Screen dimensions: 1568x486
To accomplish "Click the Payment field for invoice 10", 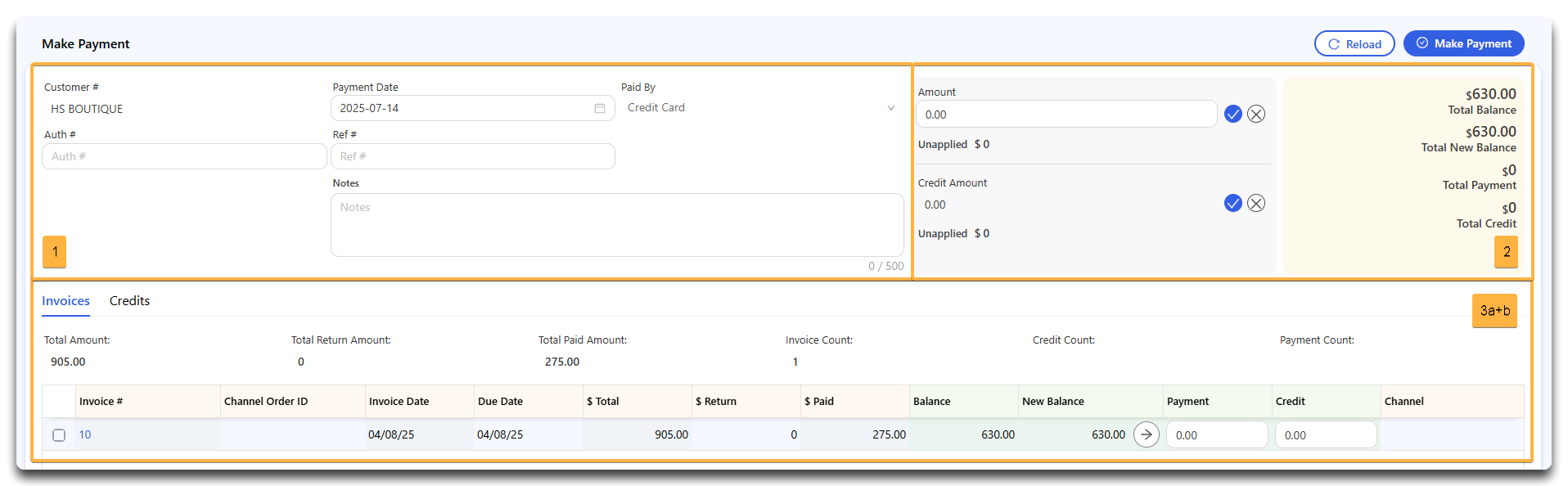I will tap(1217, 435).
